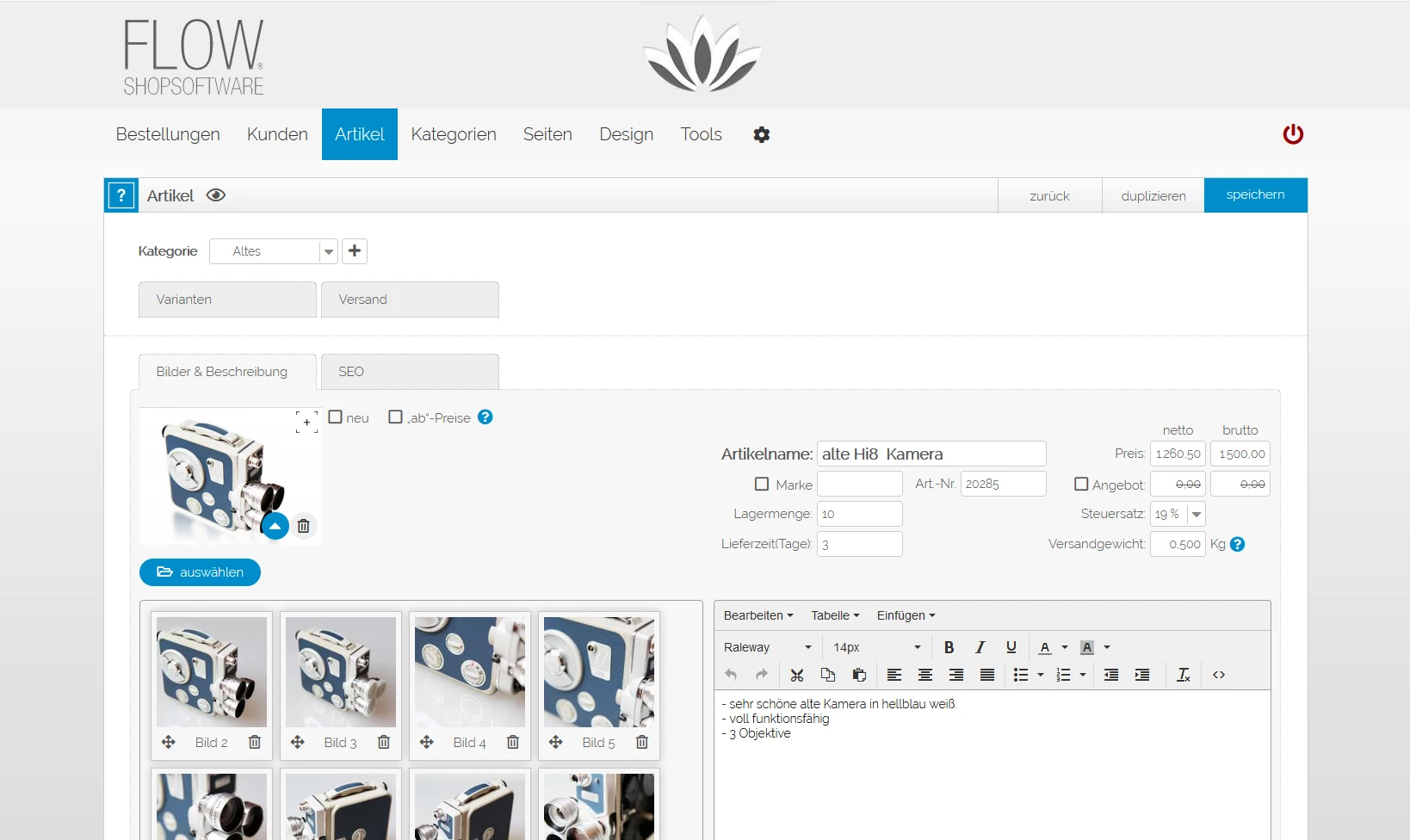Click the Lagermenge input field
Screen dimensions: 1410x840
859,514
